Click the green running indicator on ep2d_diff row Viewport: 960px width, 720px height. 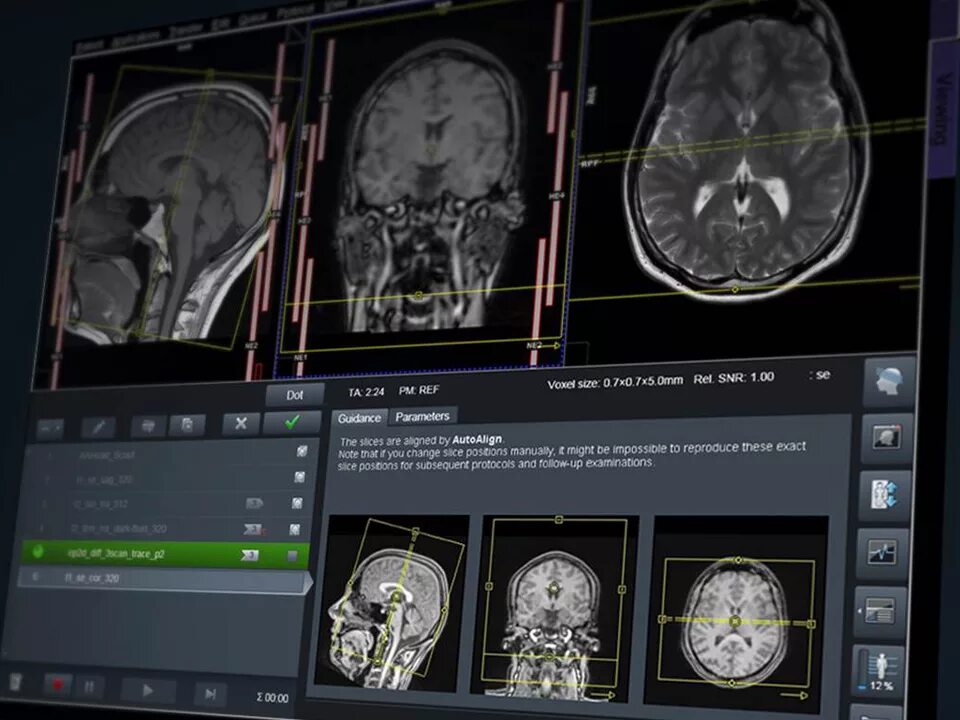(x=38, y=552)
